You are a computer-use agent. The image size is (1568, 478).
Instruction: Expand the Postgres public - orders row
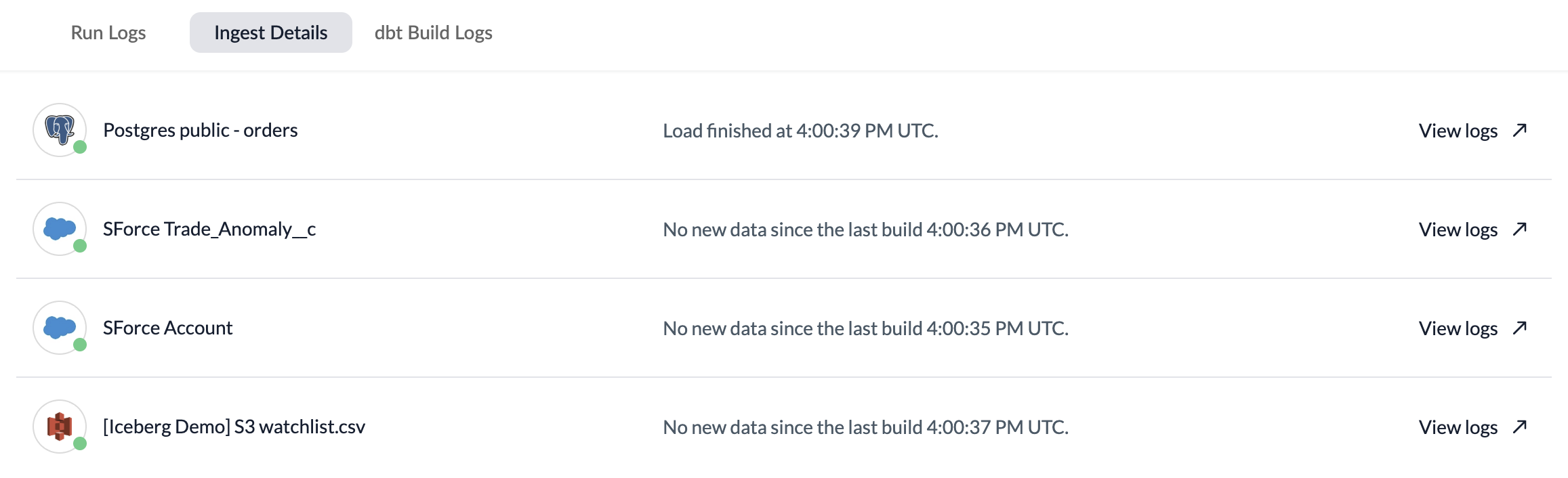474,130
